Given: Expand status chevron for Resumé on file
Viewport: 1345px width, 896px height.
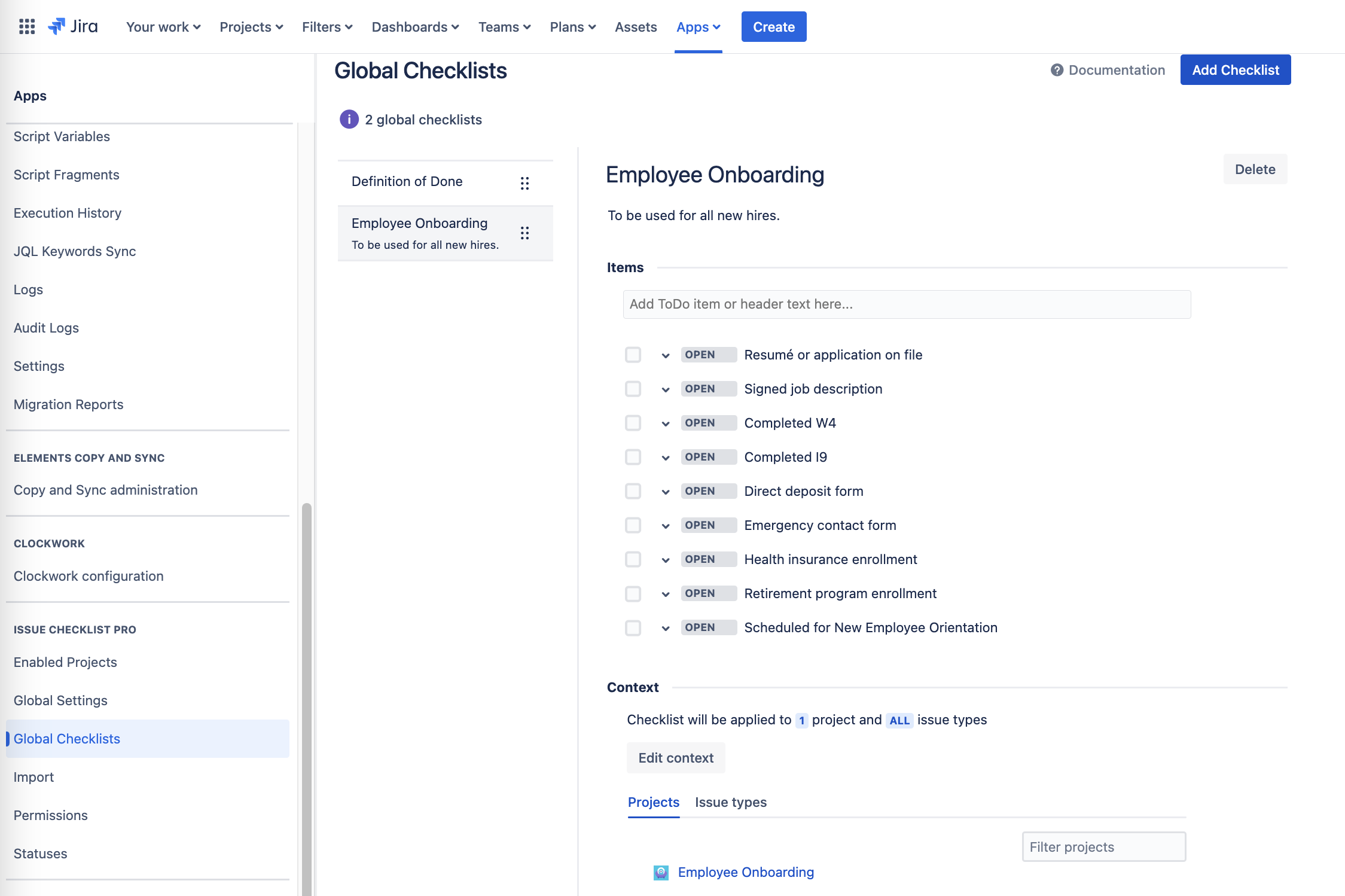Looking at the screenshot, I should tap(666, 355).
